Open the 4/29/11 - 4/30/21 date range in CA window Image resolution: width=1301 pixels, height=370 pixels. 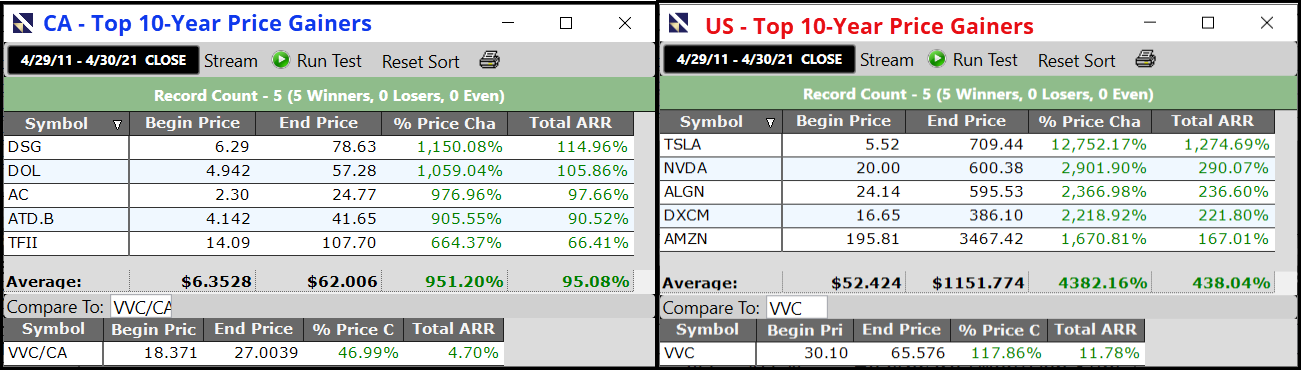point(103,60)
